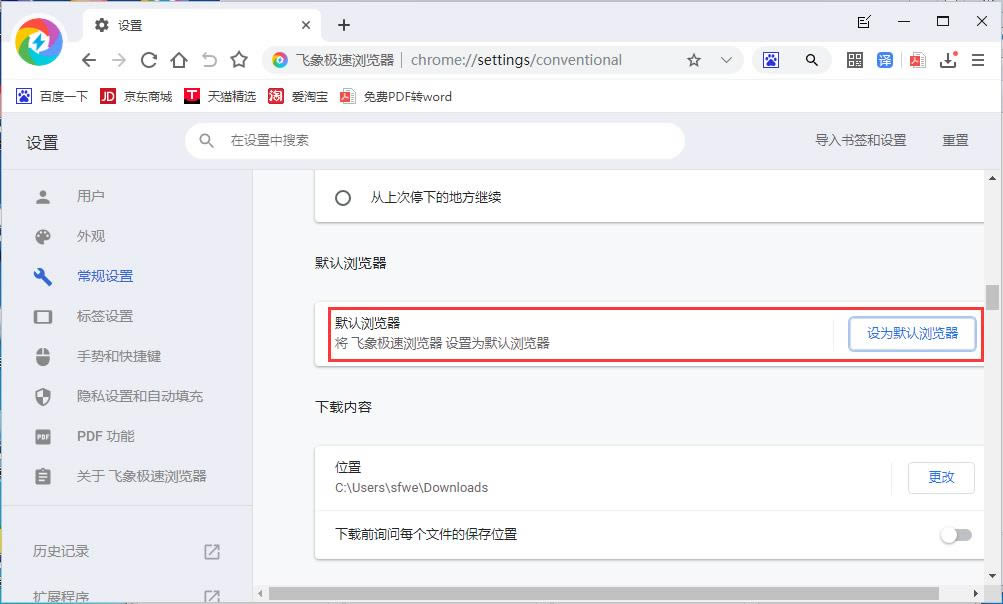1003x604 pixels.
Task: Open the downloads manager icon
Action: 949,60
